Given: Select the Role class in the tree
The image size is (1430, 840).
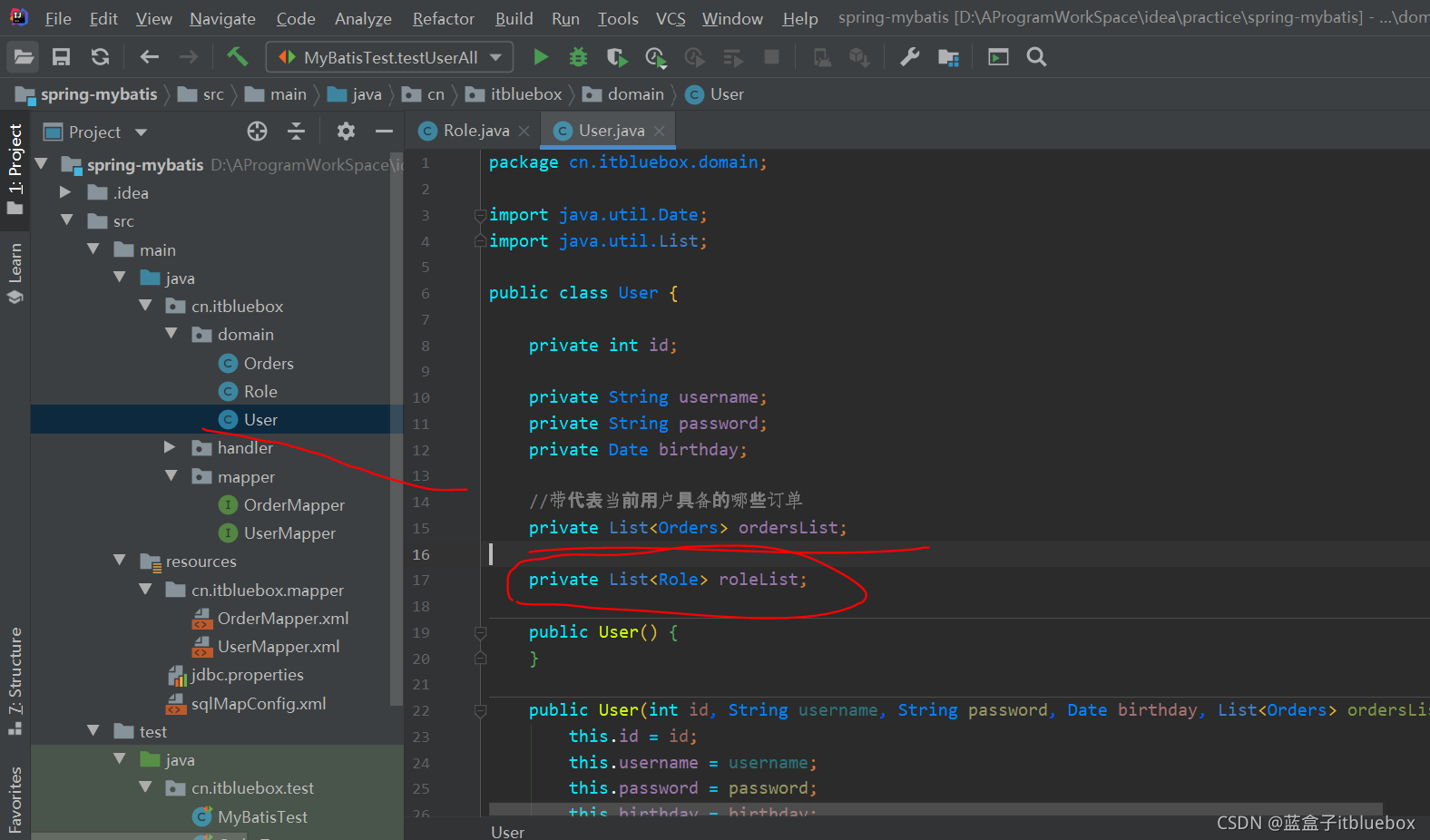Looking at the screenshot, I should [x=260, y=391].
